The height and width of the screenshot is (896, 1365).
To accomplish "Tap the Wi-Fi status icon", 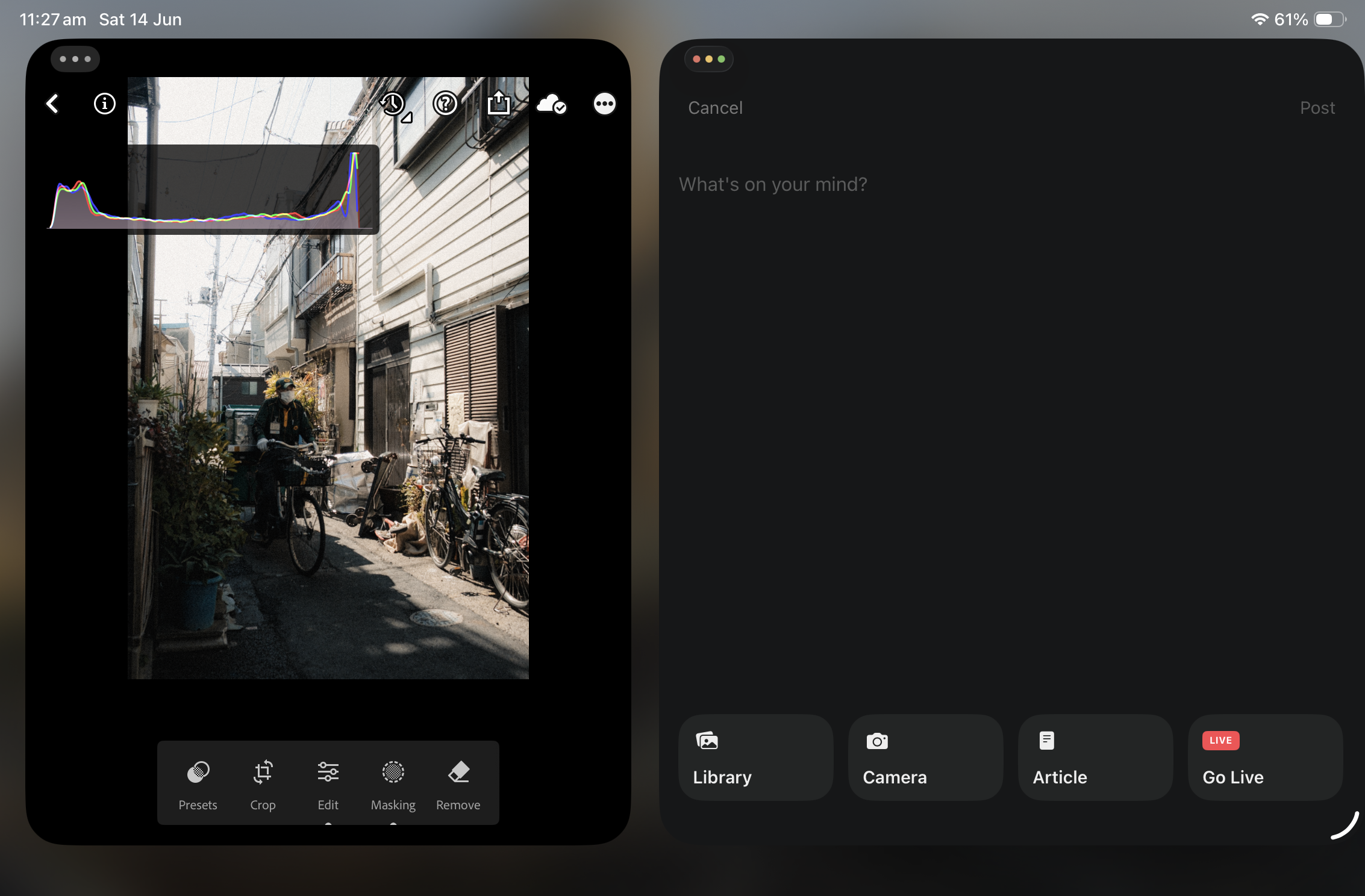I will pos(1260,19).
